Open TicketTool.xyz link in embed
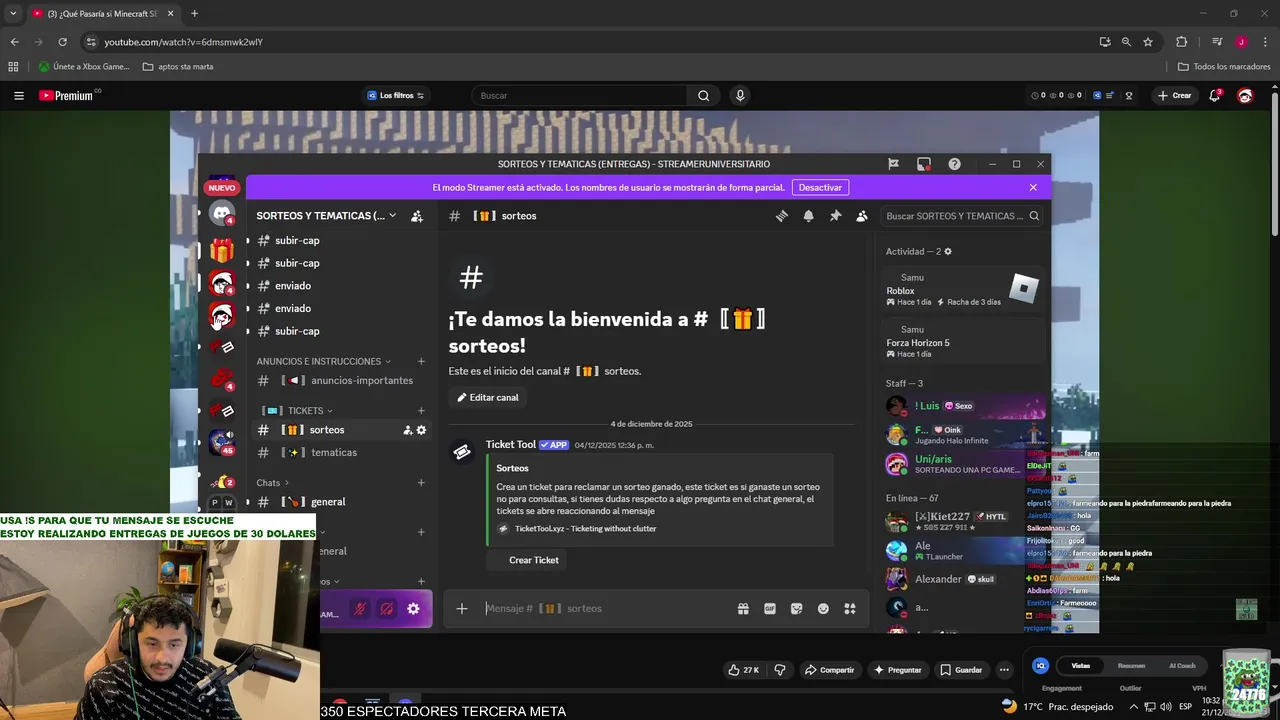 click(x=585, y=529)
